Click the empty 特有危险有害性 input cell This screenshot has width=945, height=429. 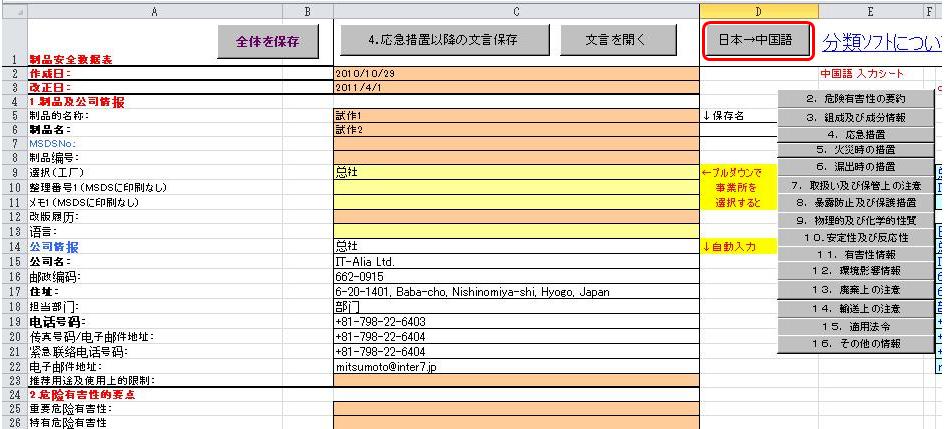(516, 423)
